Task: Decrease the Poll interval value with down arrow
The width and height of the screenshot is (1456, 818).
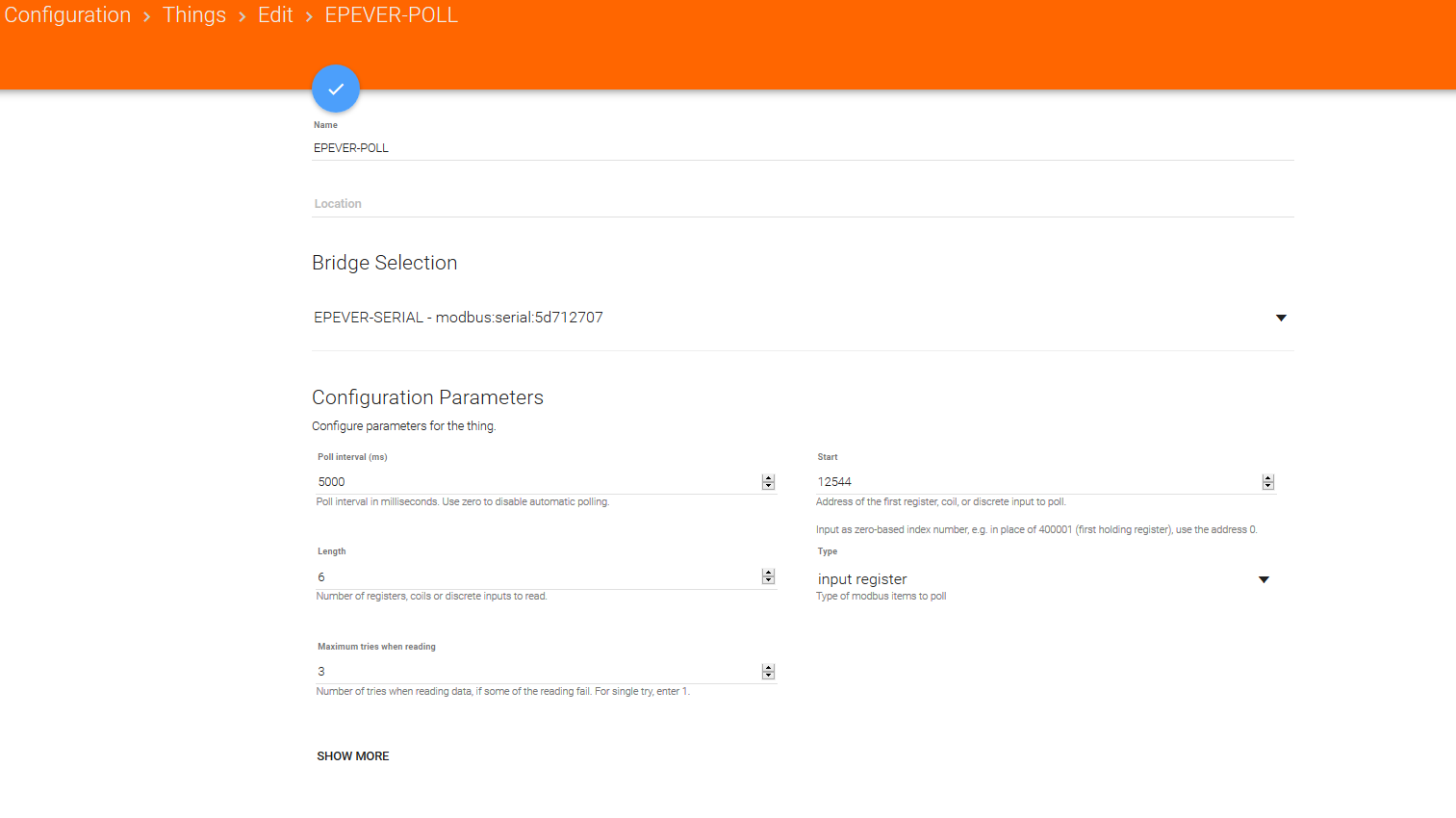Action: (x=768, y=486)
